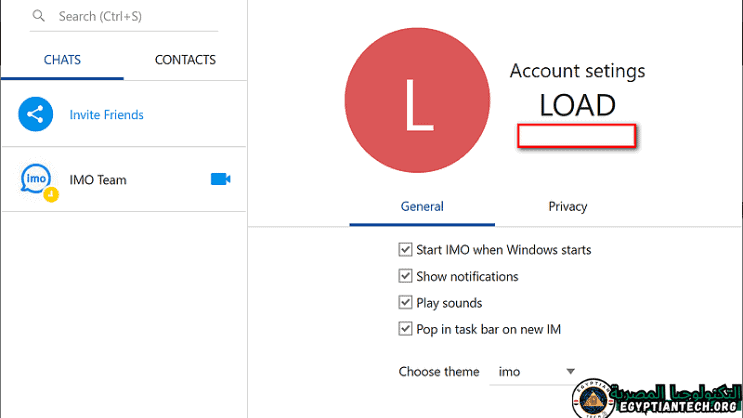This screenshot has width=743, height=418.
Task: Toggle Pop in task bar on new IM
Action: (x=405, y=329)
